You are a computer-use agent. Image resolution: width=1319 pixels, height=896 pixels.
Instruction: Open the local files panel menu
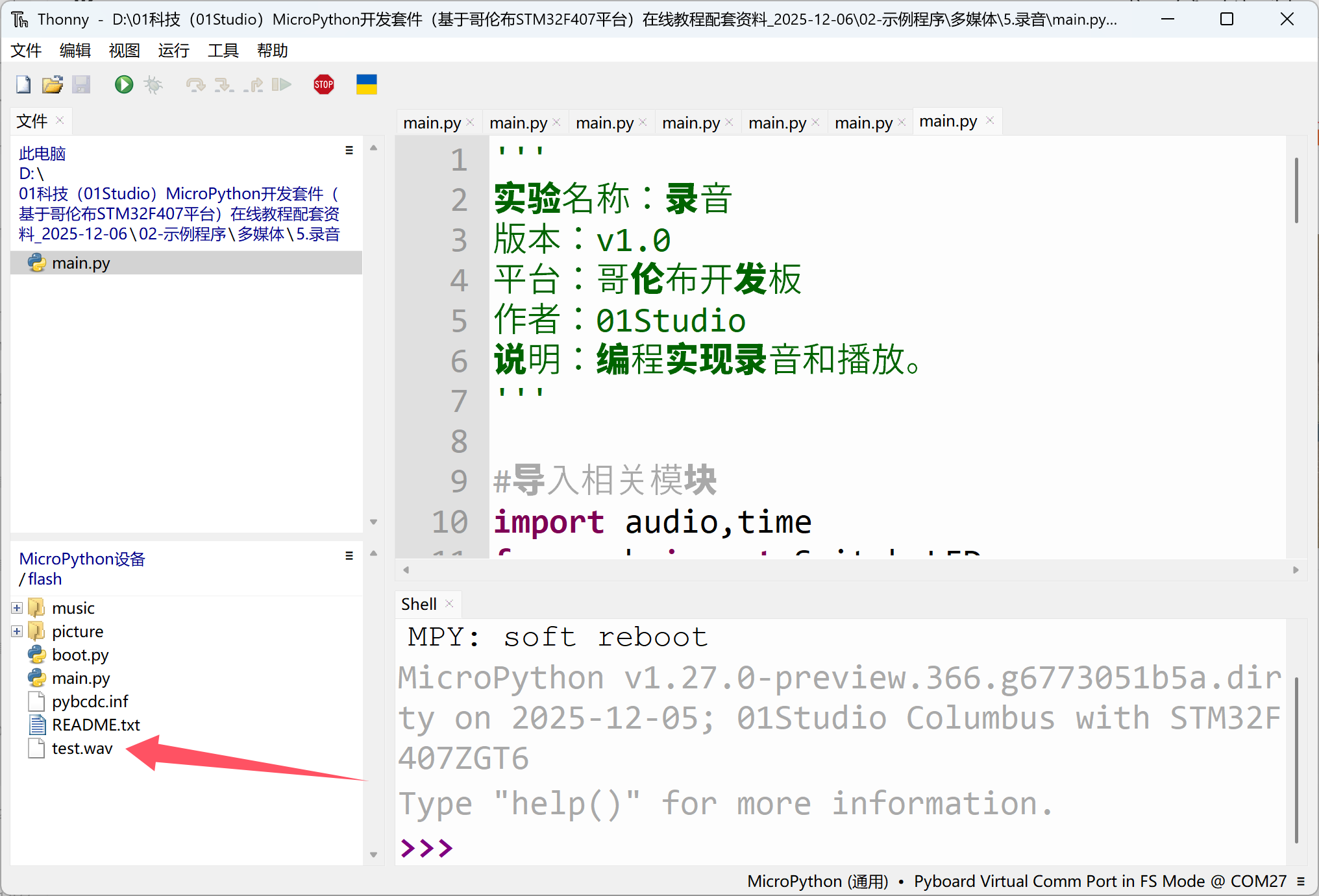click(x=349, y=151)
